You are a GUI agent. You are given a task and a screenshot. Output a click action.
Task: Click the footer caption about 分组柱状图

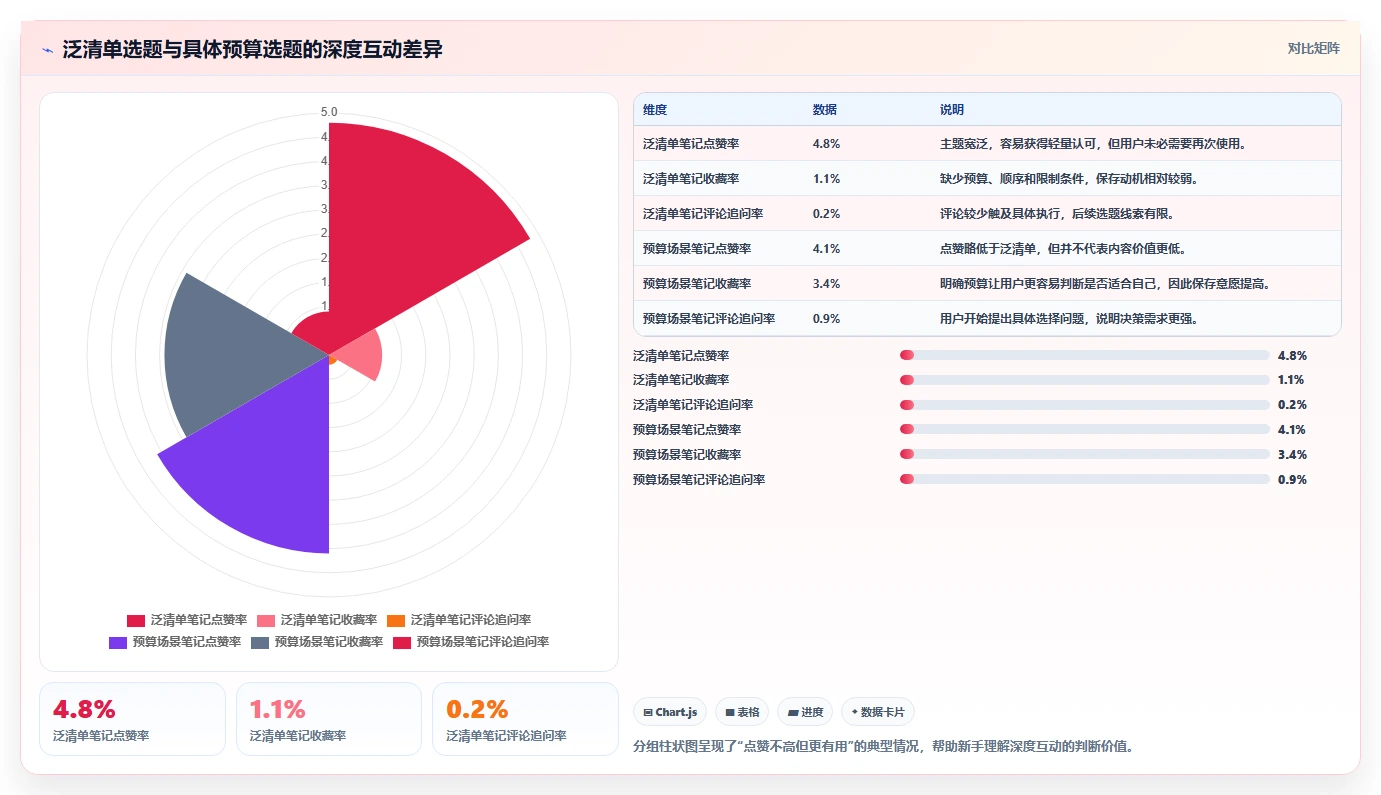tap(883, 746)
